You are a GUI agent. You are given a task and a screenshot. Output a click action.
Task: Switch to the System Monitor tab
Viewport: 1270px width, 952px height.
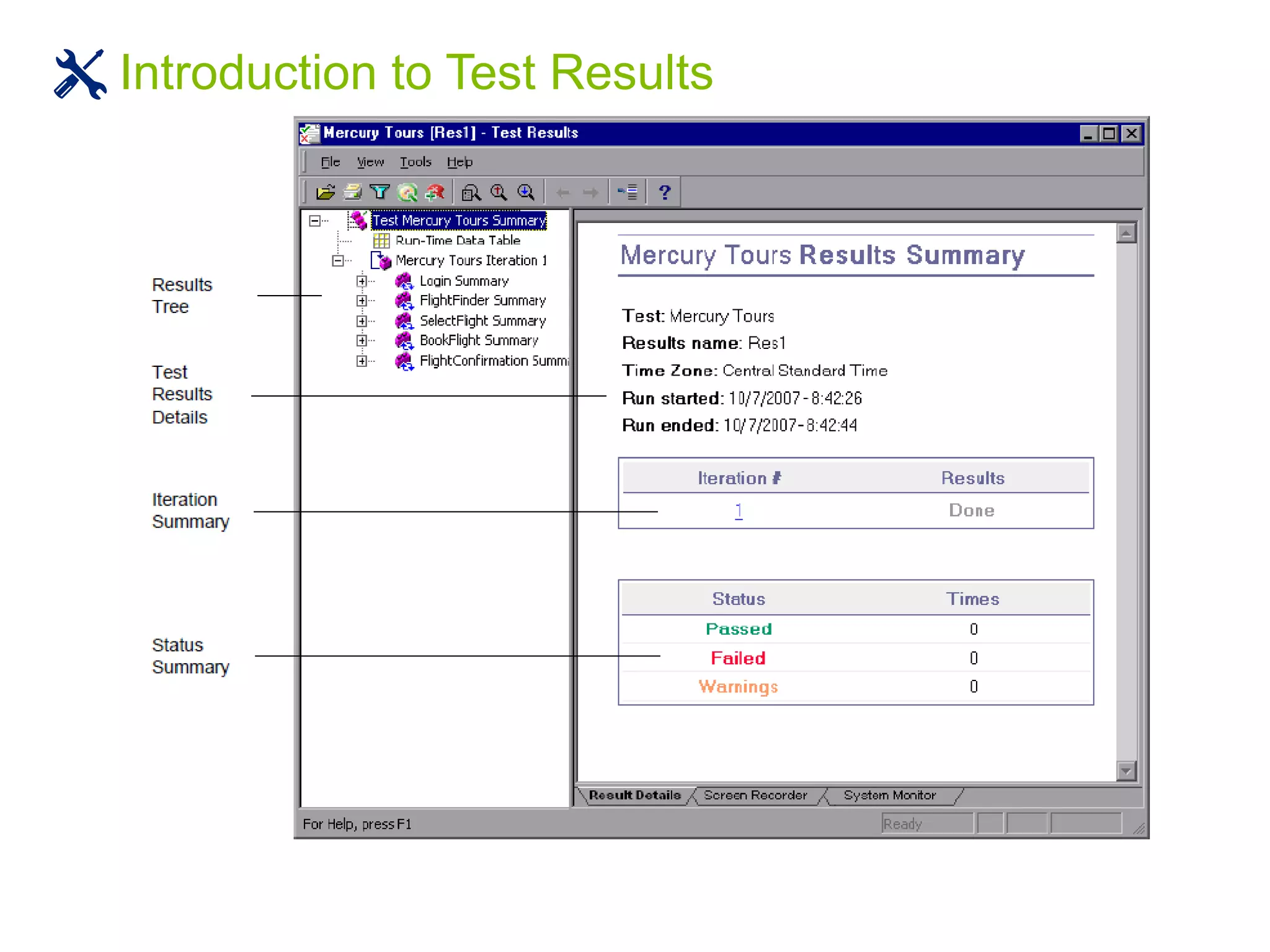tap(889, 795)
